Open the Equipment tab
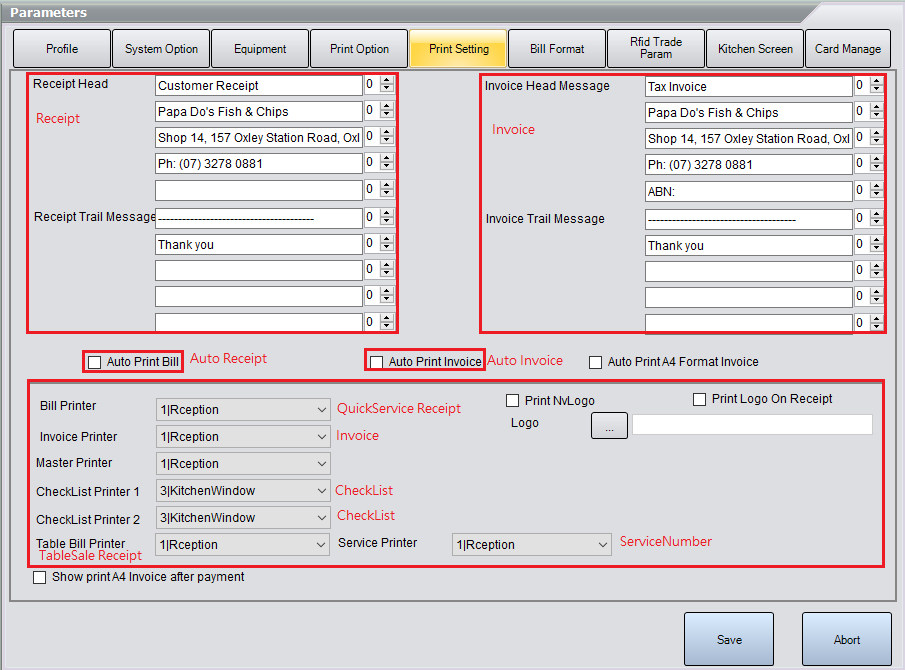The image size is (905, 670). coord(260,49)
